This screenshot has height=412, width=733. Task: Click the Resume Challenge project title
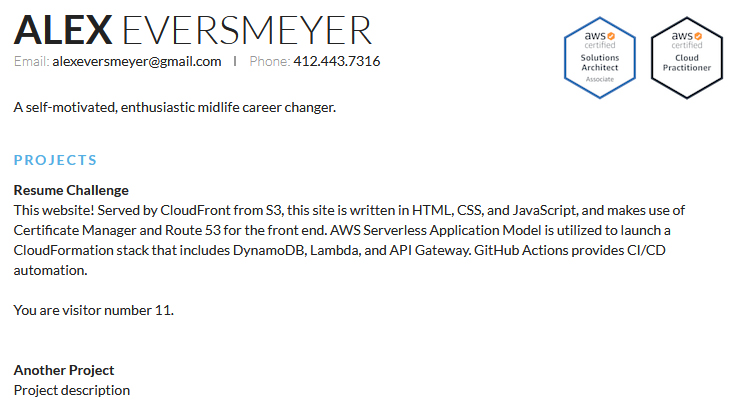[x=71, y=190]
